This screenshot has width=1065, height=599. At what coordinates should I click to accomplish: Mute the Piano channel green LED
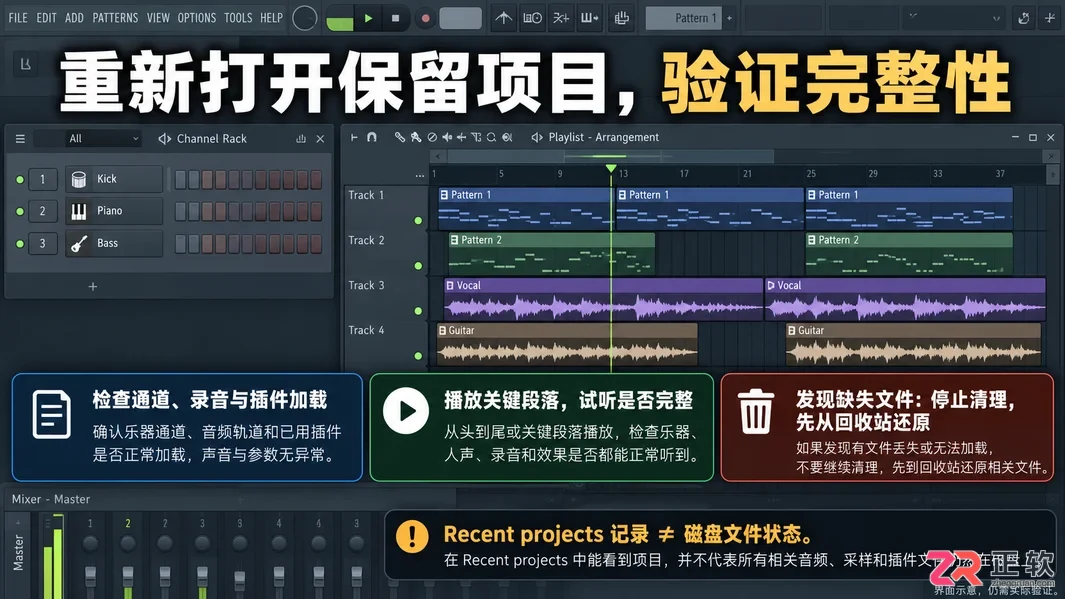(20, 211)
